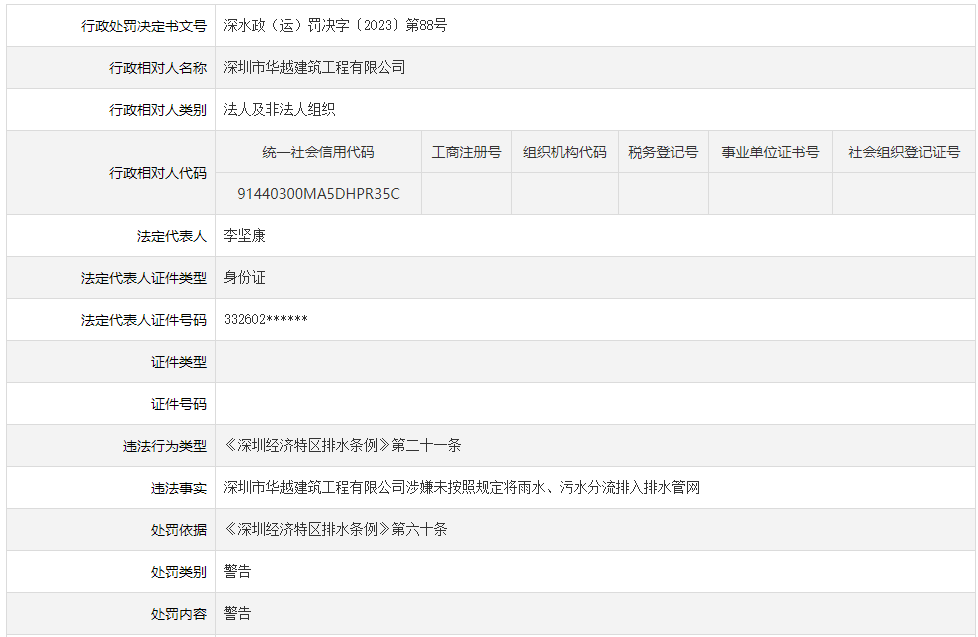
Task: Click the 违法行为类型 label
Action: pos(165,446)
